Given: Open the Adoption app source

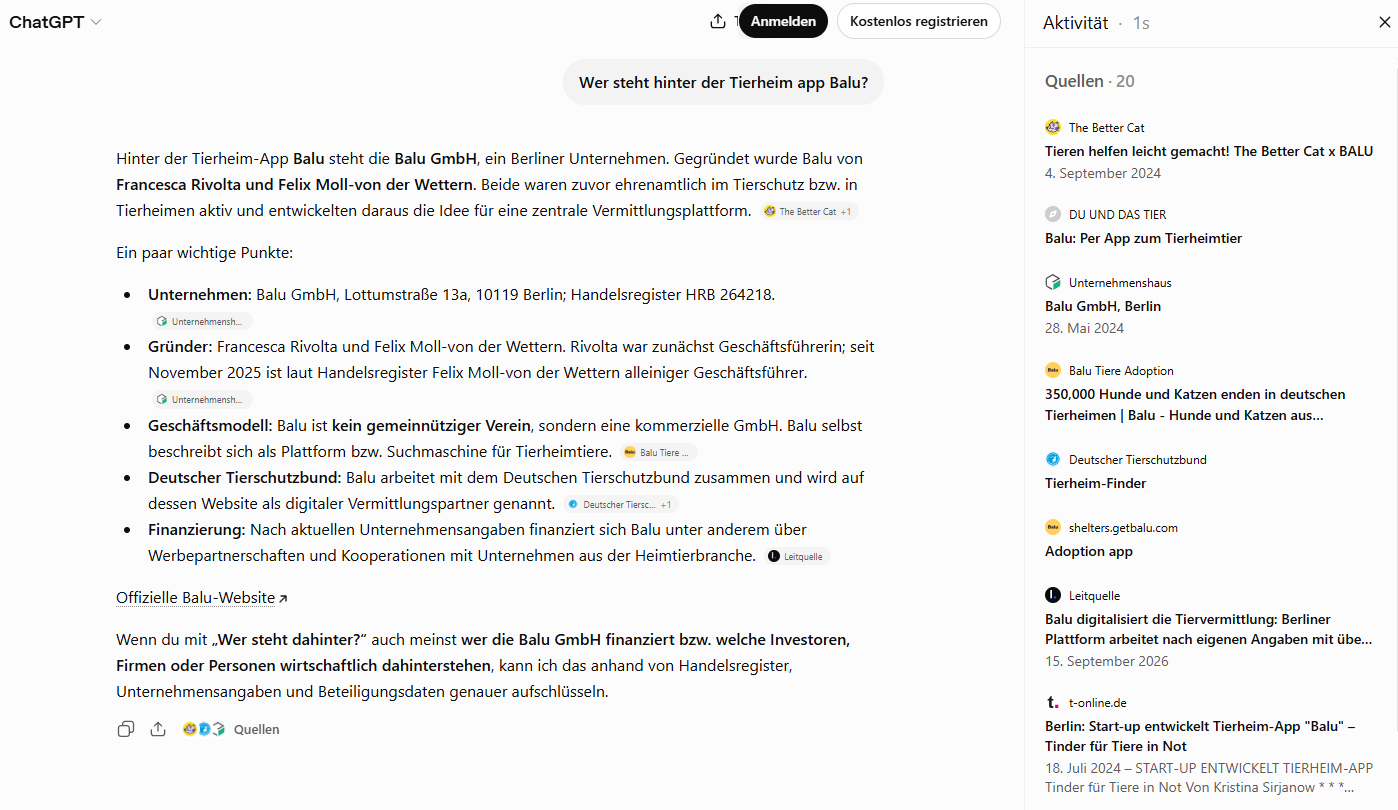Looking at the screenshot, I should click(1089, 551).
